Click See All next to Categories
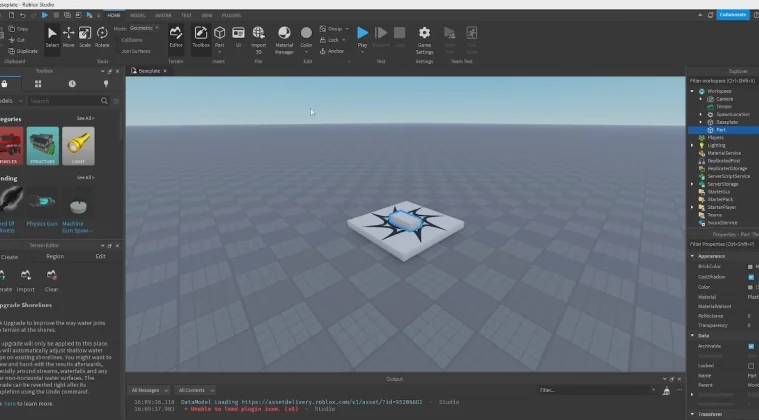 coord(85,118)
